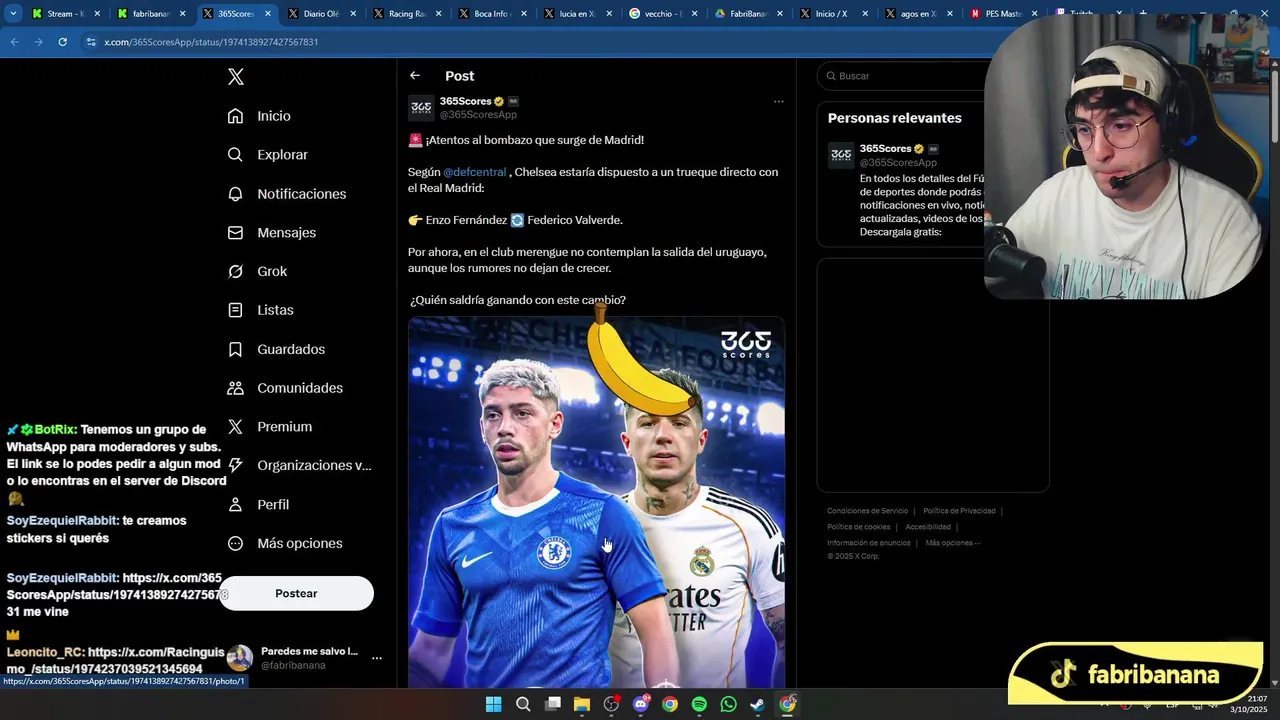Image resolution: width=1280 pixels, height=720 pixels.
Task: Switch to the fabribanana Kick tab
Action: click(151, 14)
